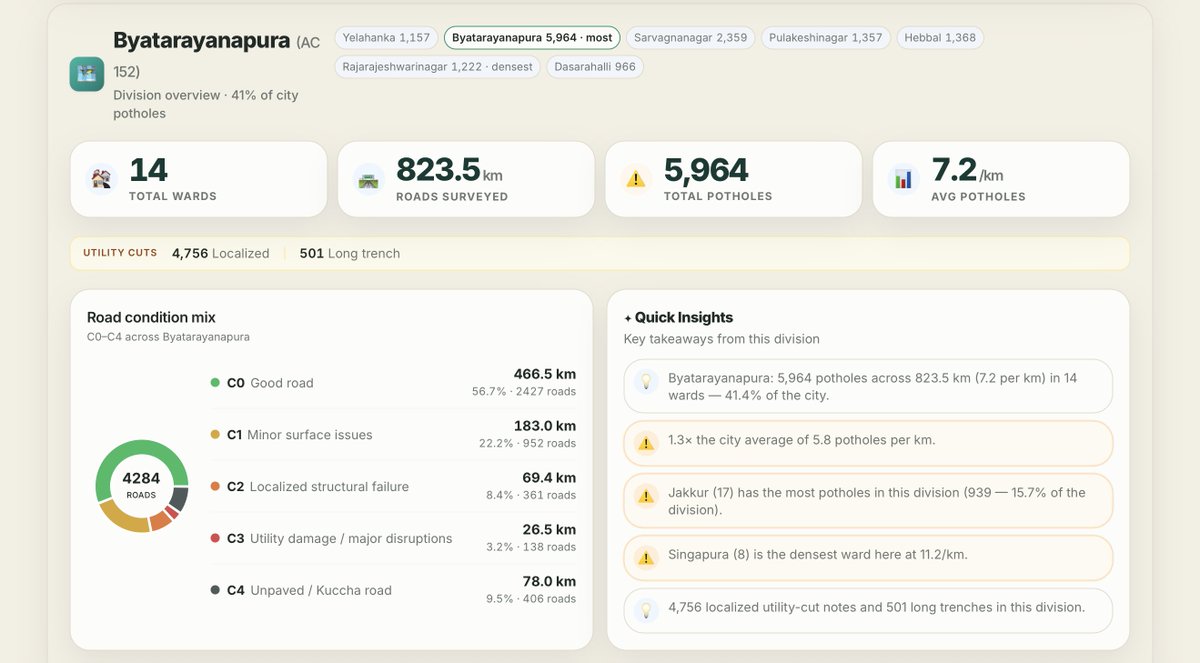Click the 56.7% · 2427 roads text
Viewport: 1200px width, 663px height.
524,392
